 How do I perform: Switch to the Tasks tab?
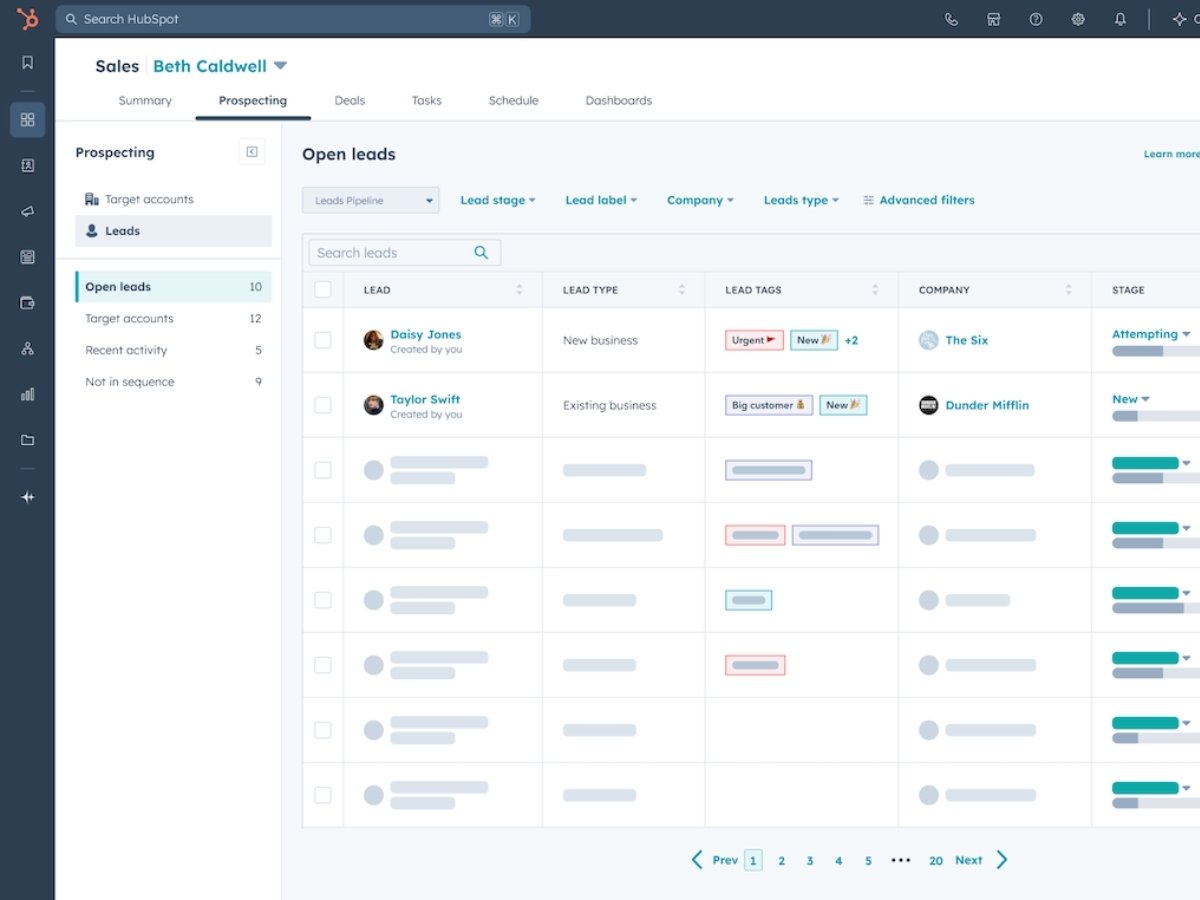point(427,100)
